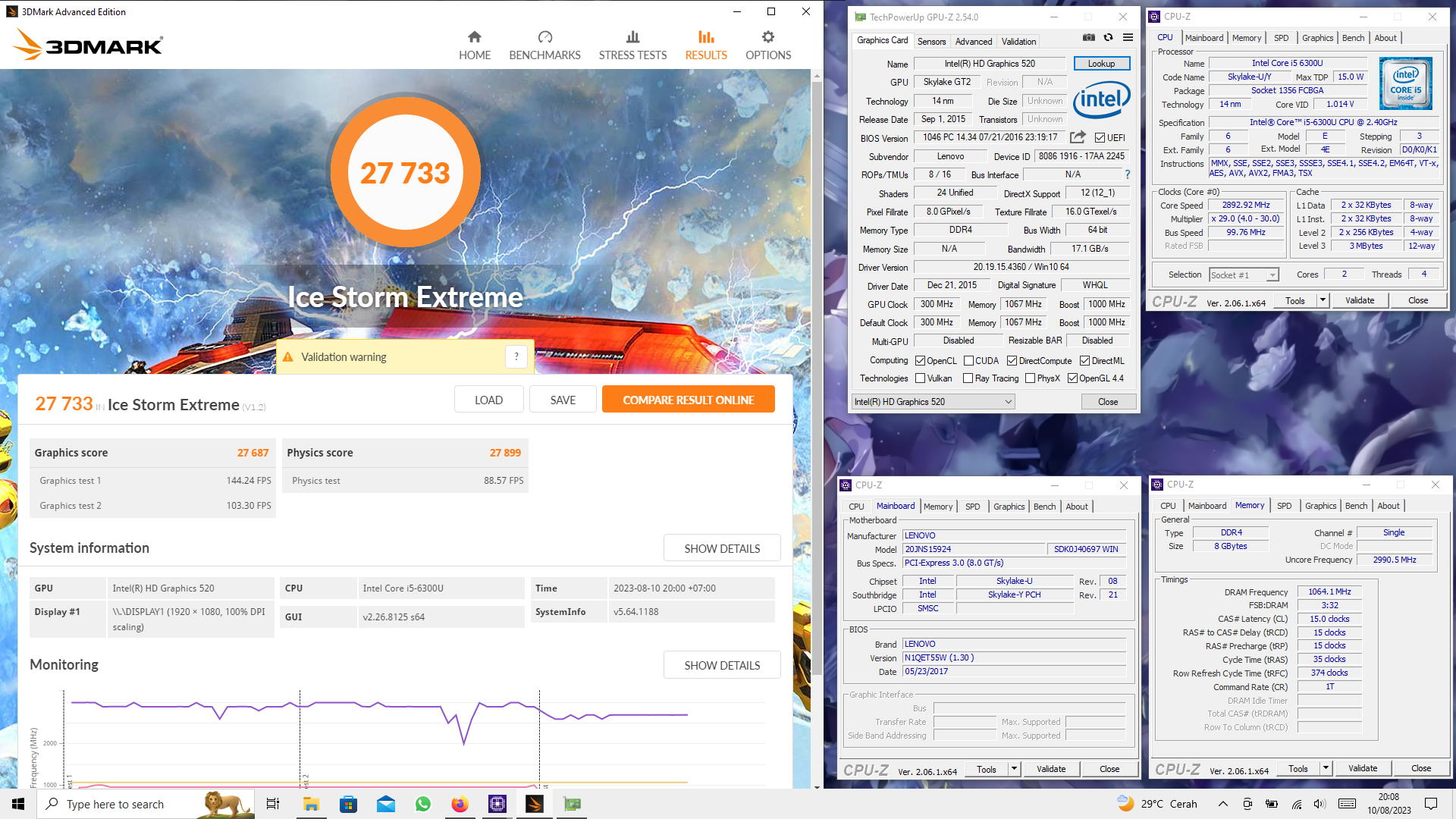
Task: Toggle PhysX checkbox in GPU-Z
Action: (x=1030, y=378)
